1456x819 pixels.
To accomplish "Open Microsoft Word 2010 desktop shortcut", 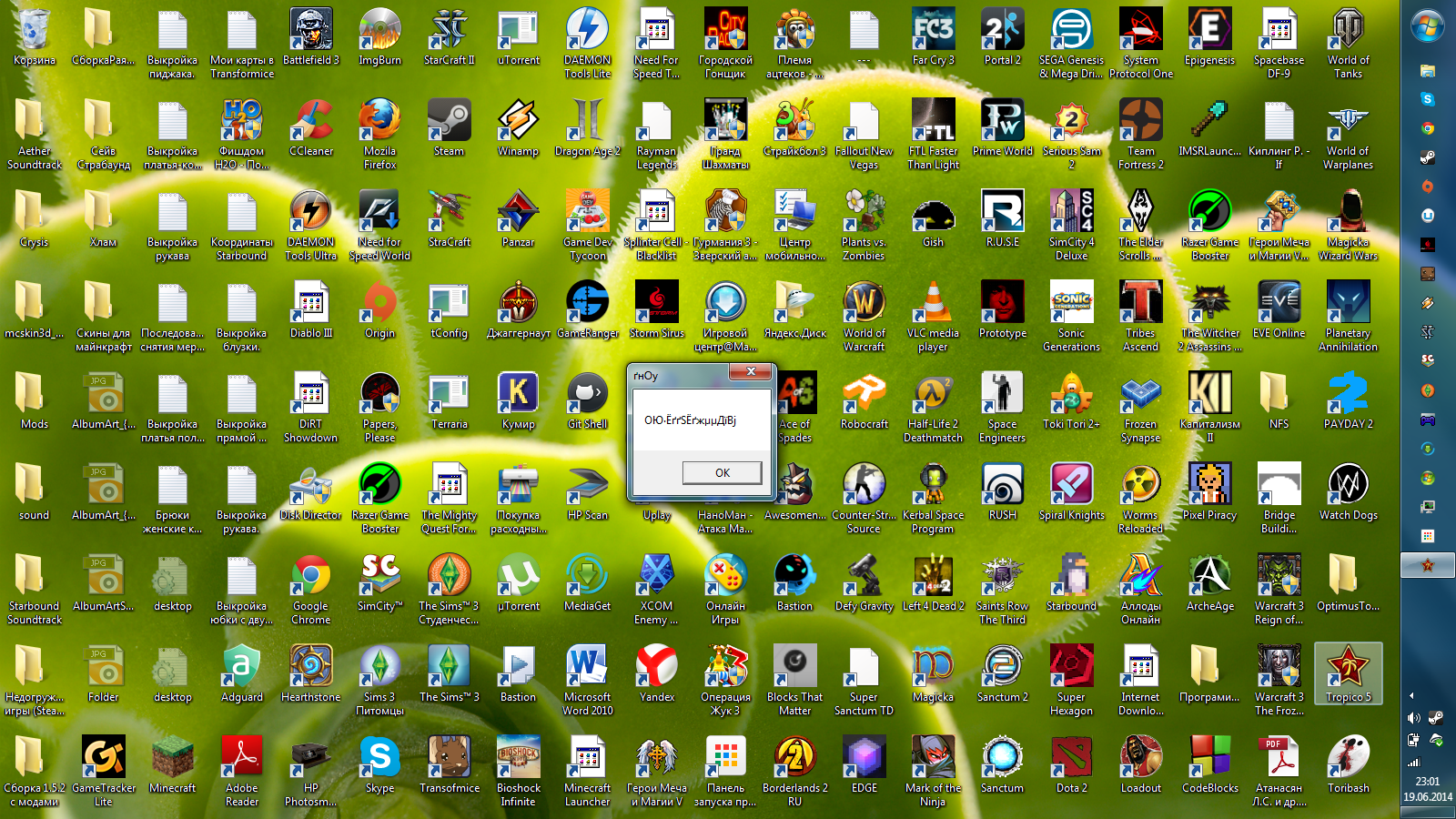I will click(x=588, y=681).
